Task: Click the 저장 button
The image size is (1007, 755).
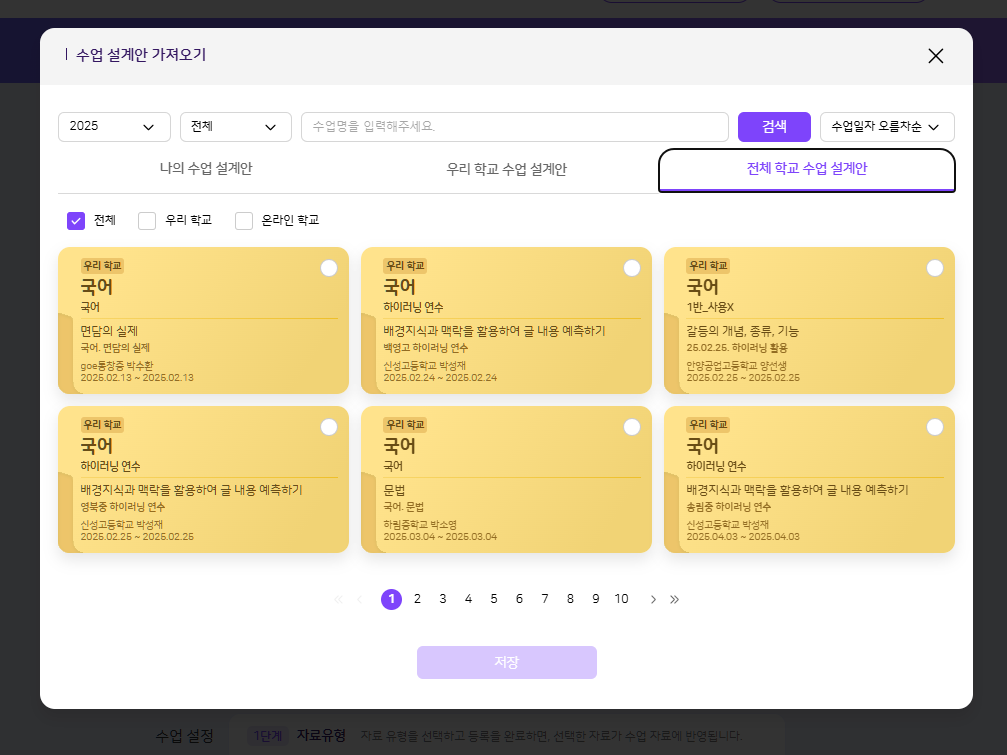Action: 506,662
